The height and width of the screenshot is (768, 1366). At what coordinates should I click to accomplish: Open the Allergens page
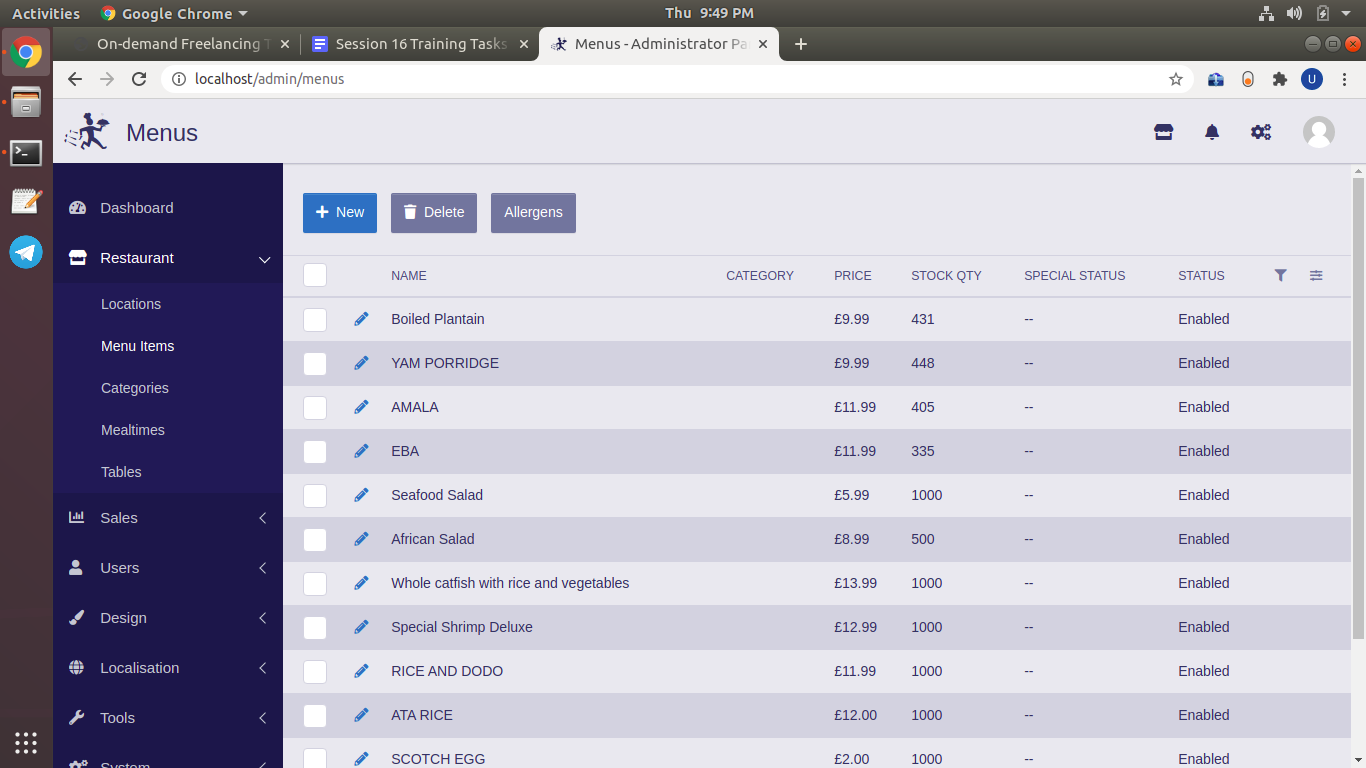pos(533,212)
